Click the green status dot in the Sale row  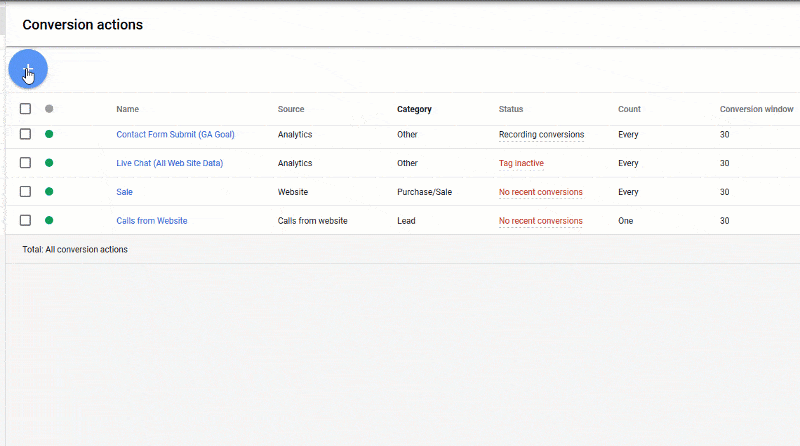click(49, 191)
